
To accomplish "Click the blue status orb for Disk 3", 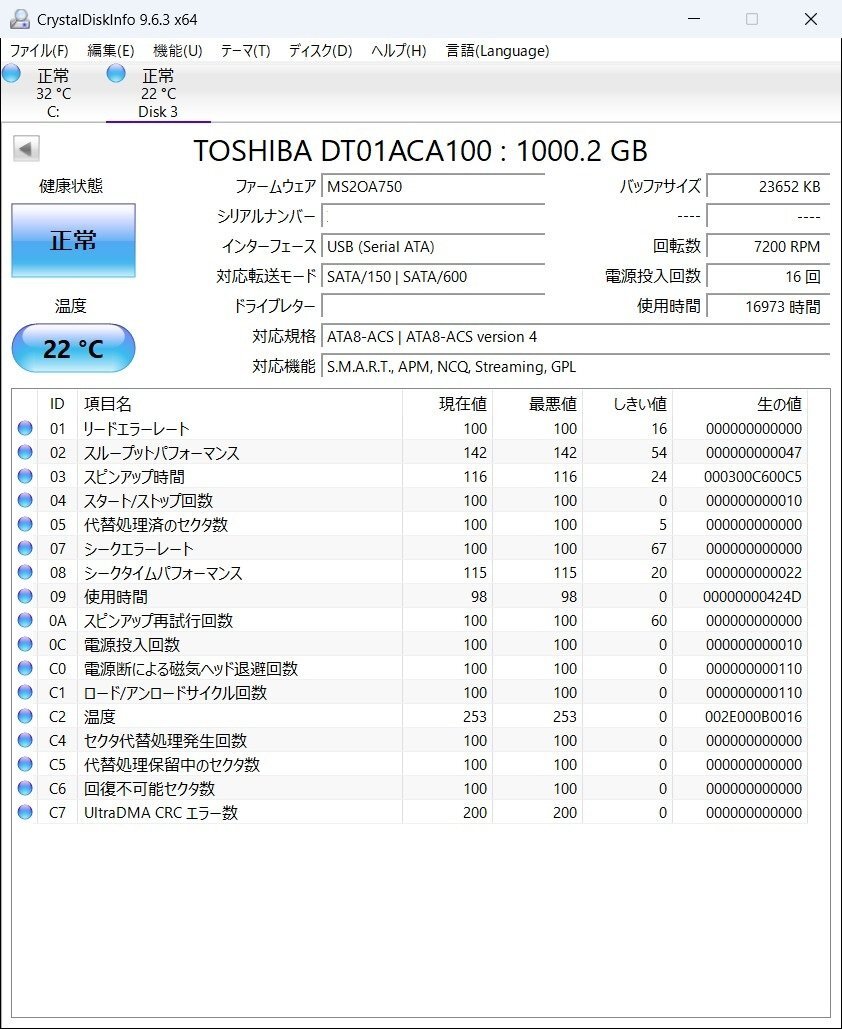I will coord(116,74).
